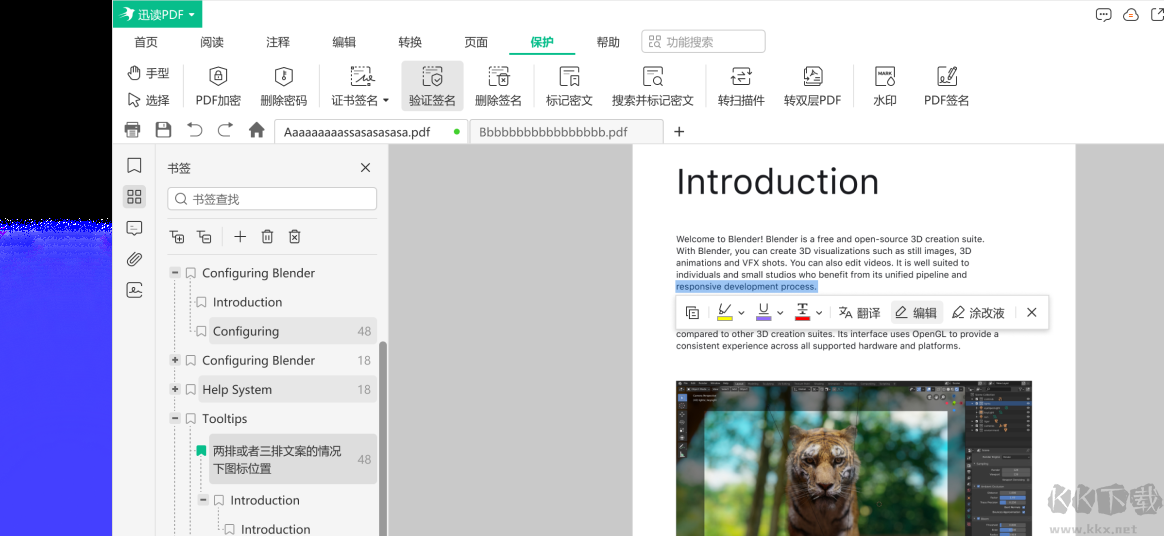Open the 水印 watermark tool
Screen dimensions: 1164x536
pyautogui.click(x=885, y=86)
